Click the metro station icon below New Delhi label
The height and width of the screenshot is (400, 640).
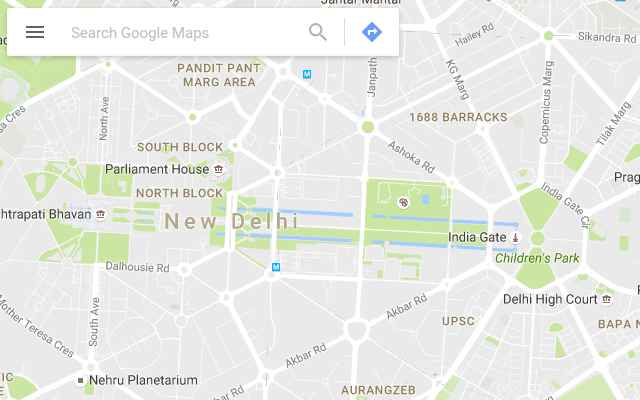[276, 267]
